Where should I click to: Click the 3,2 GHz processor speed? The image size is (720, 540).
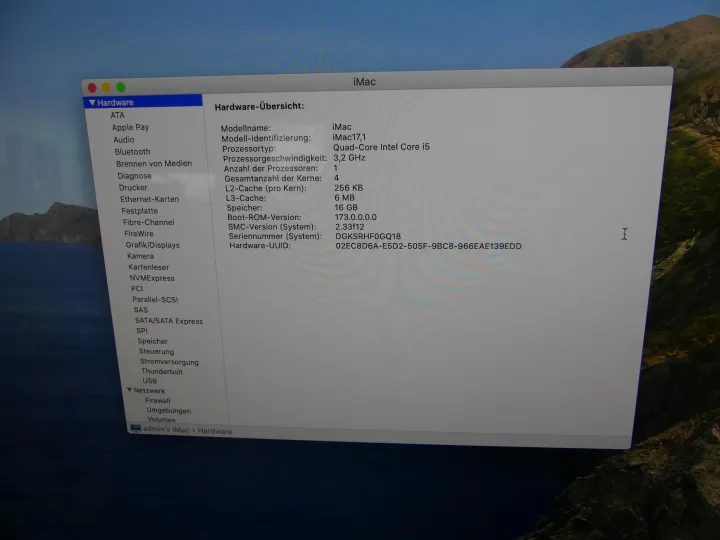[x=349, y=158]
